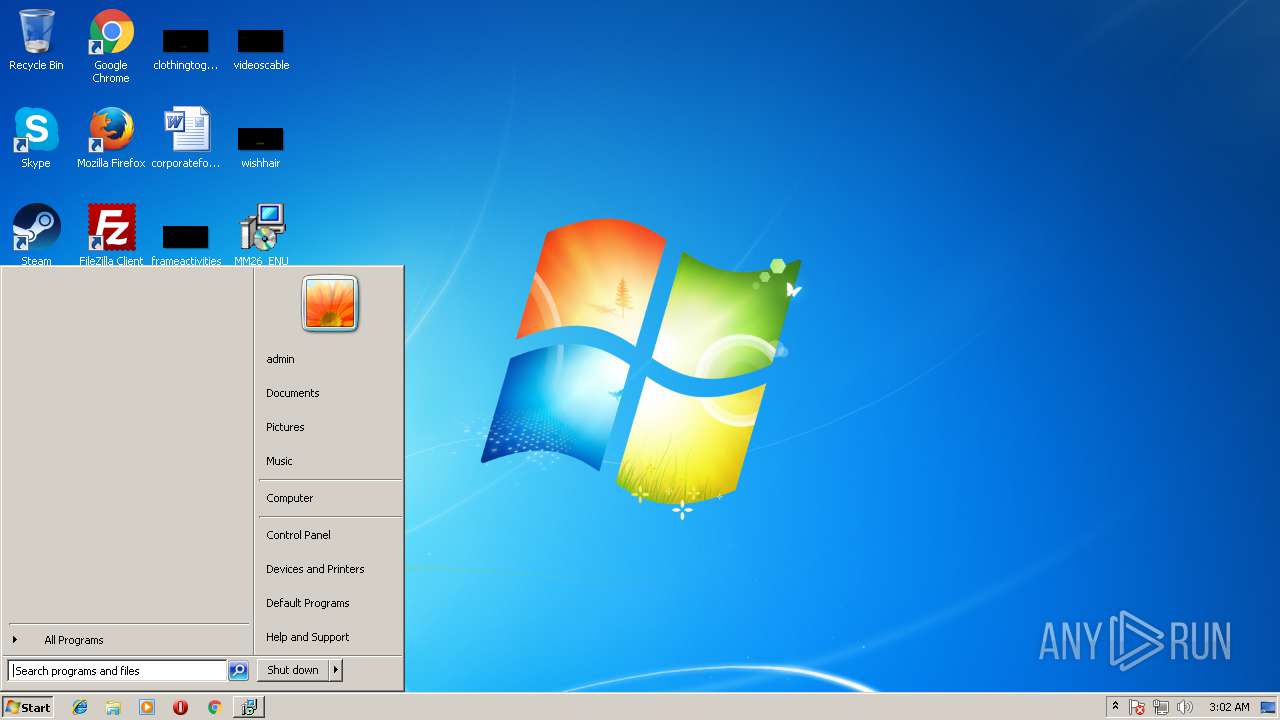The width and height of the screenshot is (1280, 720).
Task: Open Music from Start menu
Action: 330,461
